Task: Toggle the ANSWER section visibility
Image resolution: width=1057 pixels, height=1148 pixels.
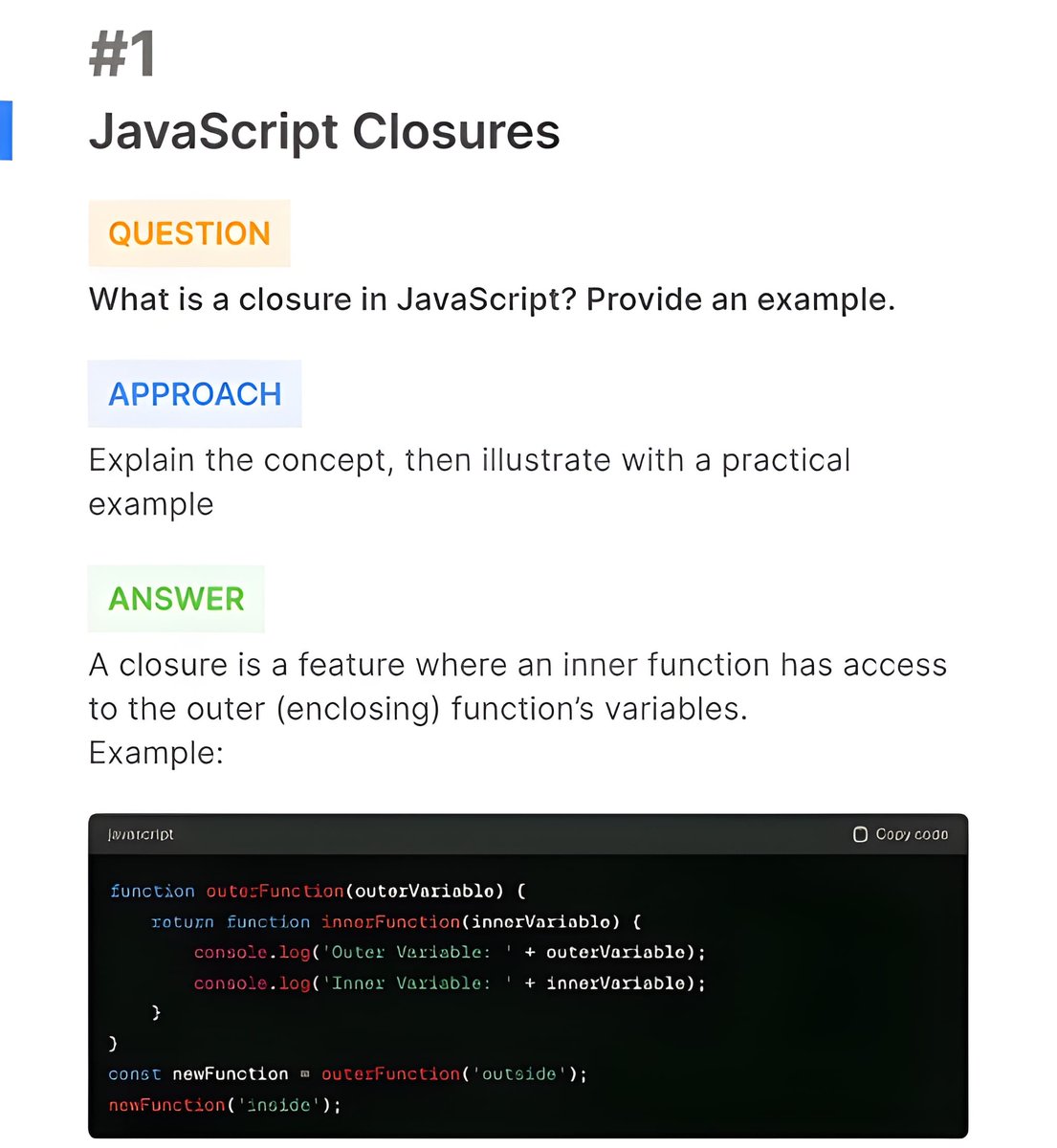Action: (176, 598)
